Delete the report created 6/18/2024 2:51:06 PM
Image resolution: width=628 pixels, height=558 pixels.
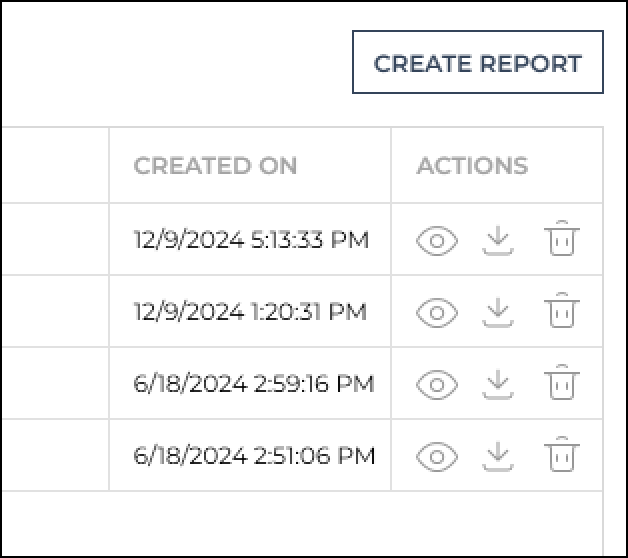(x=562, y=454)
